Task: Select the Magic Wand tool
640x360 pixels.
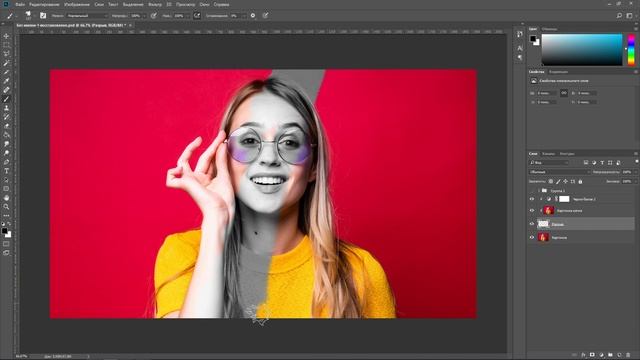Action: 6,63
